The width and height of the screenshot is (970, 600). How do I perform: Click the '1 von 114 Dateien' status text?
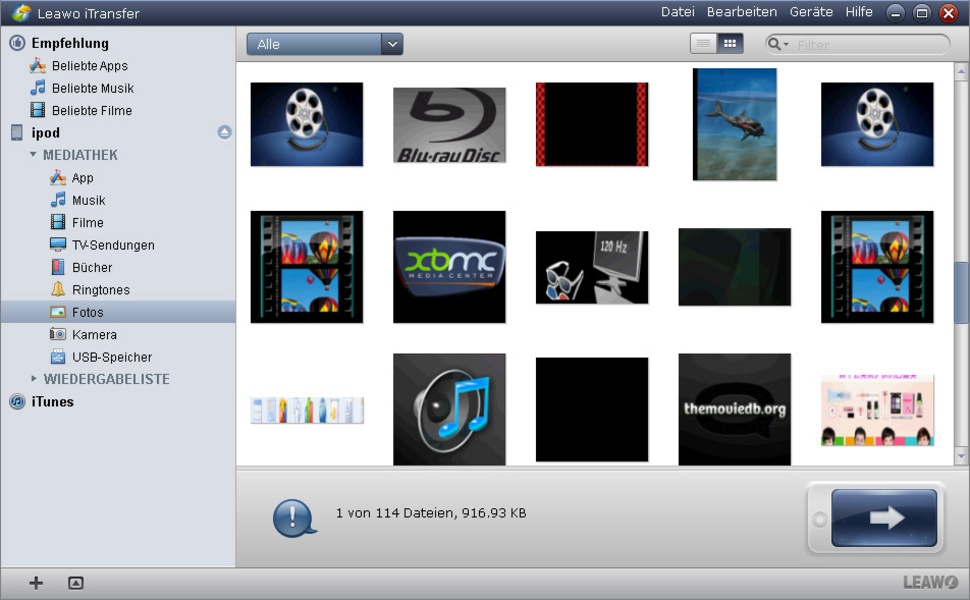(431, 513)
